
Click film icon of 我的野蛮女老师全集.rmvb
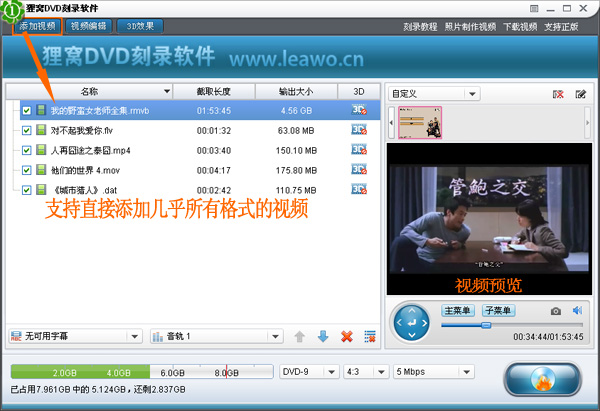pyautogui.click(x=41, y=110)
